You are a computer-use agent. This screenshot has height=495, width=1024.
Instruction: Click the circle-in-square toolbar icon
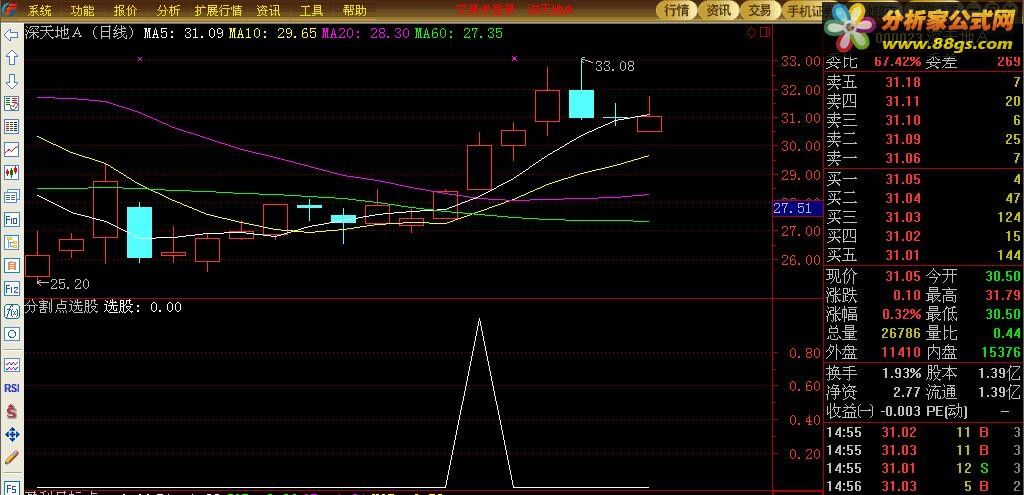coord(11,334)
